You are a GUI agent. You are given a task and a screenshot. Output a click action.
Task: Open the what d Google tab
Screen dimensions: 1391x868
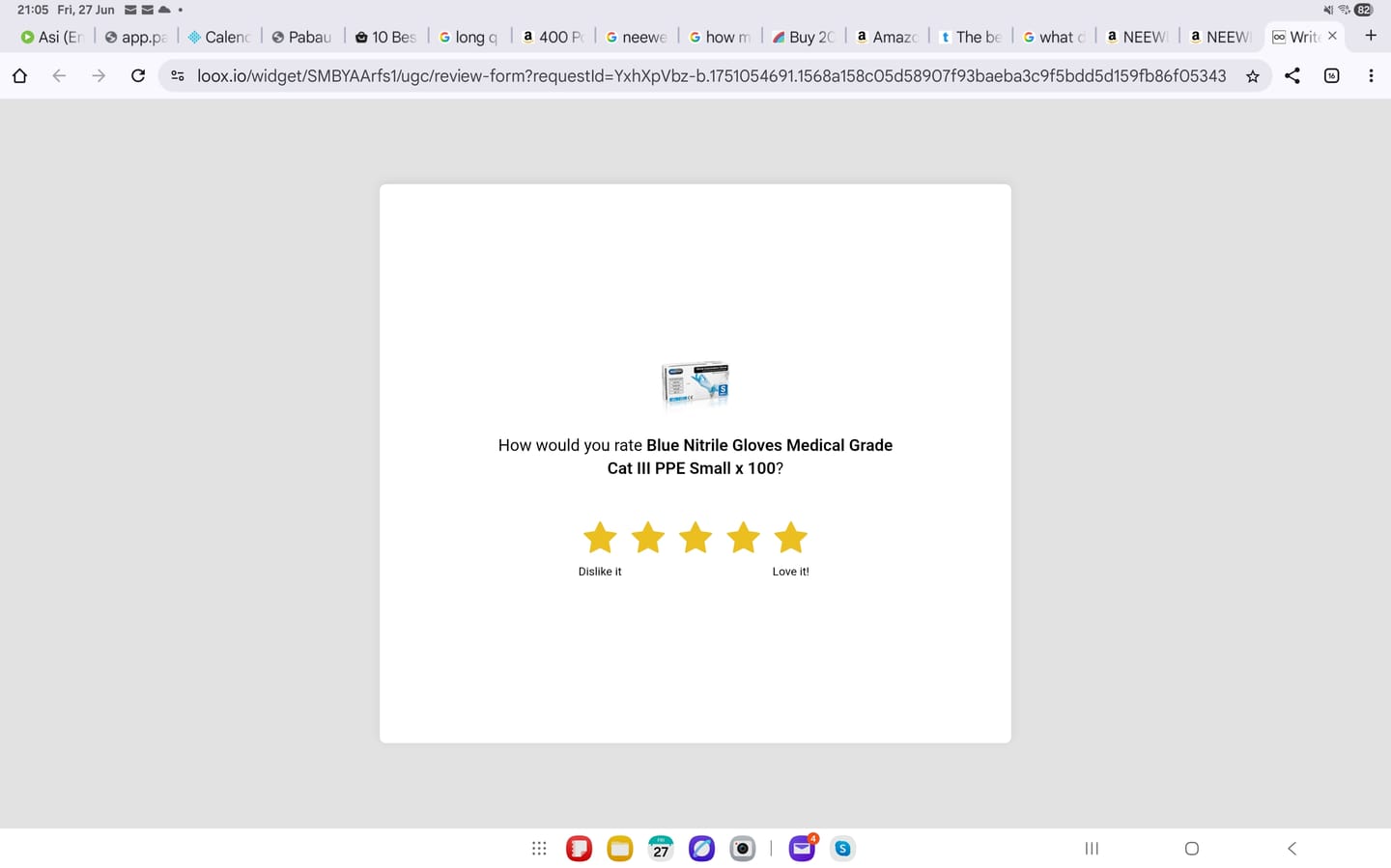click(x=1054, y=37)
